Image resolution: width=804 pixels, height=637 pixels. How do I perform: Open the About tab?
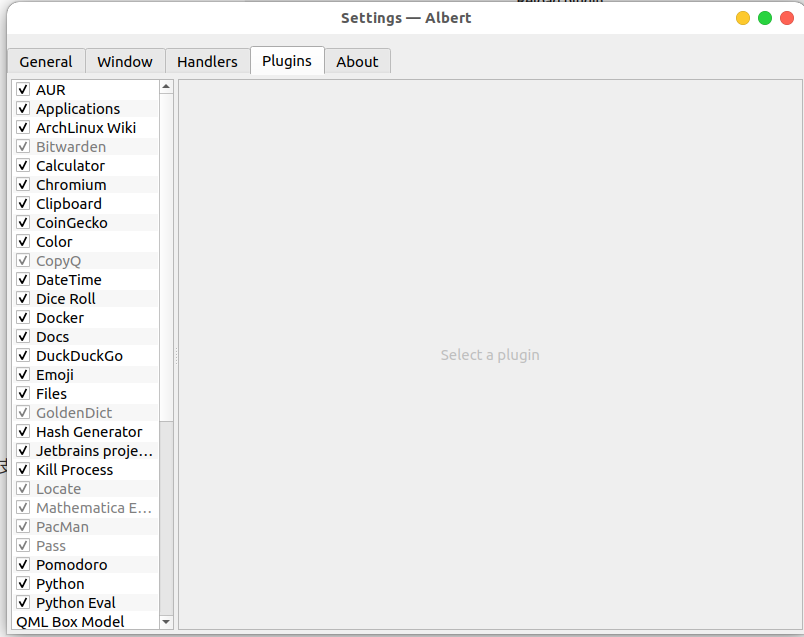coord(357,62)
